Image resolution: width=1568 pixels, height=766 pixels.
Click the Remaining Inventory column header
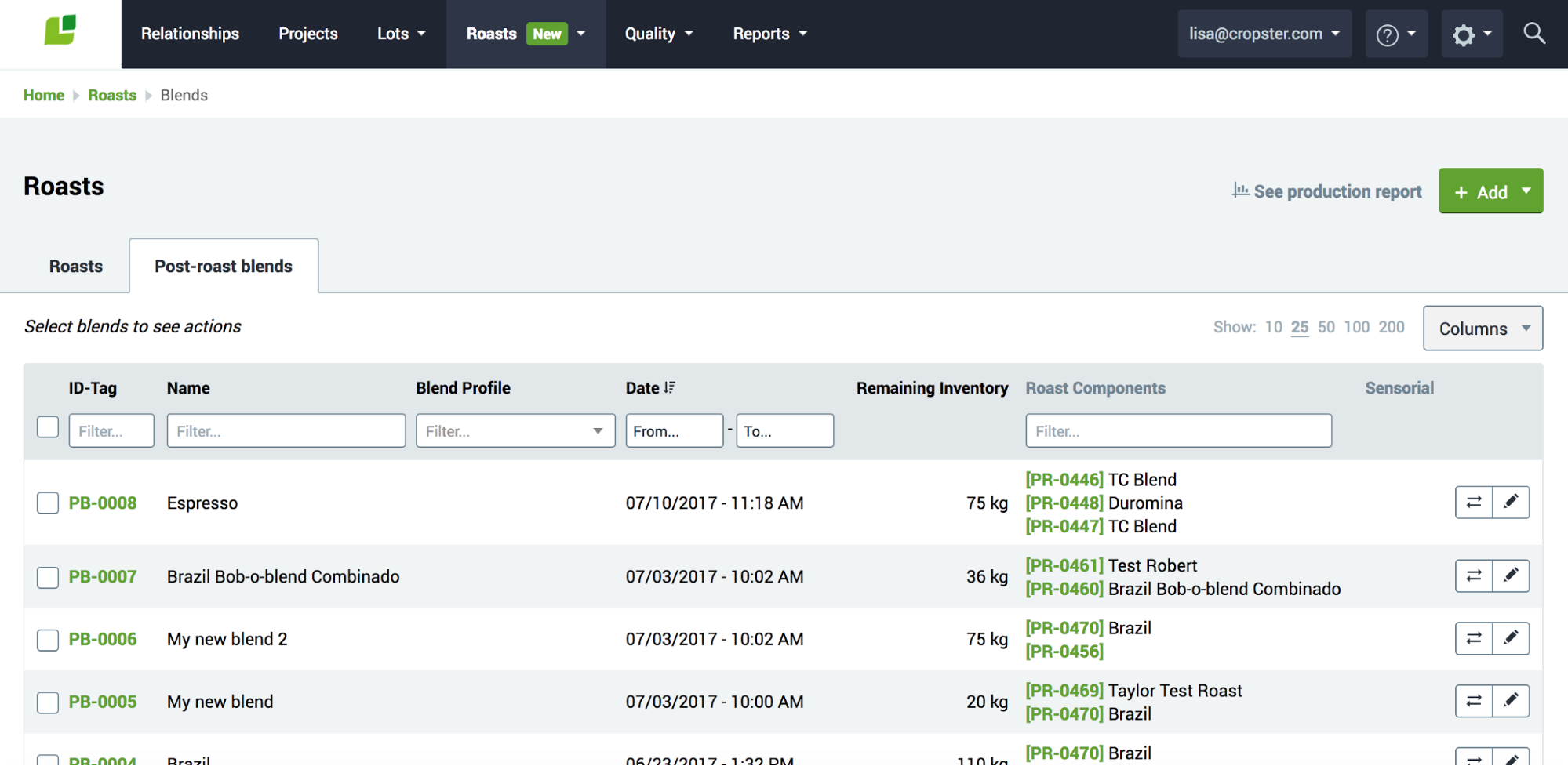pyautogui.click(x=933, y=388)
